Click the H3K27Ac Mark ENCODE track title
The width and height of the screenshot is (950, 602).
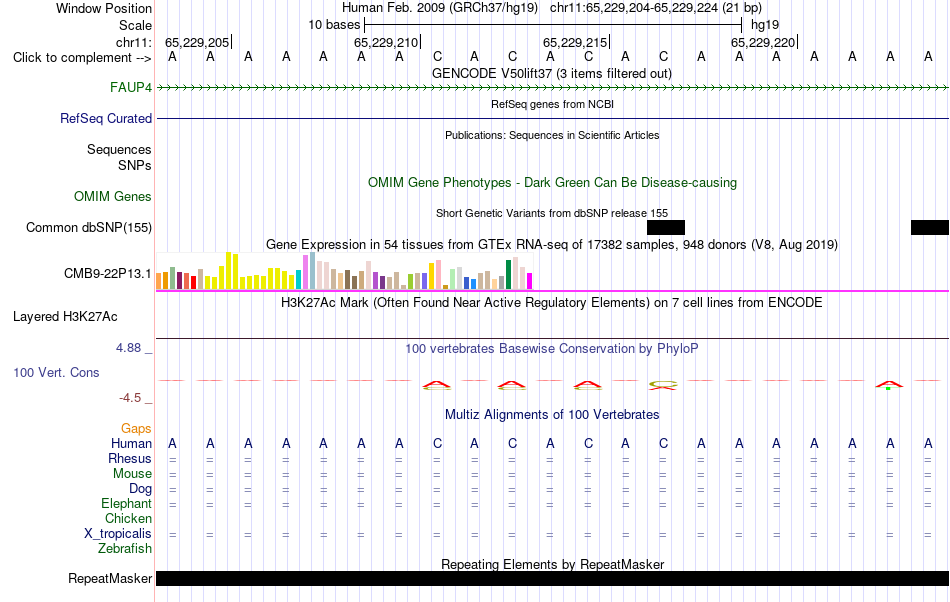coord(551,302)
